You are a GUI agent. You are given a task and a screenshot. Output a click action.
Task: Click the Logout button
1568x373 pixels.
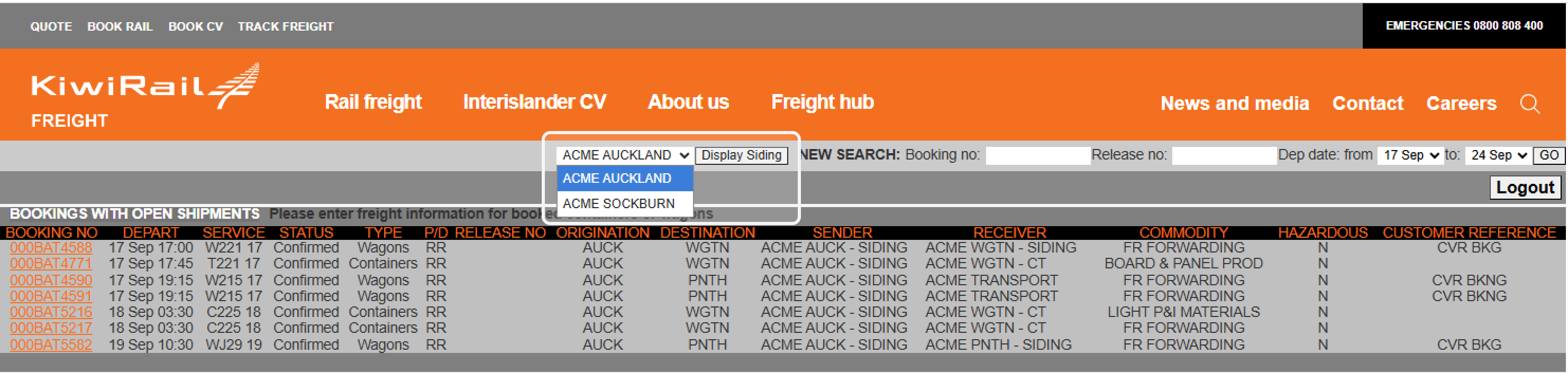1525,188
